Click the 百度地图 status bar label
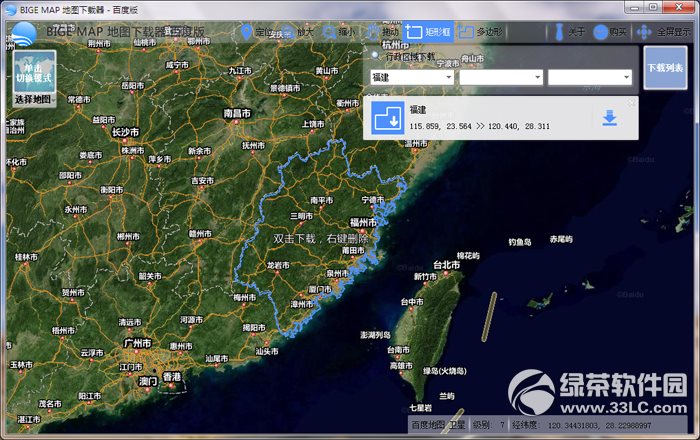Image resolution: width=700 pixels, height=440 pixels. pos(428,425)
